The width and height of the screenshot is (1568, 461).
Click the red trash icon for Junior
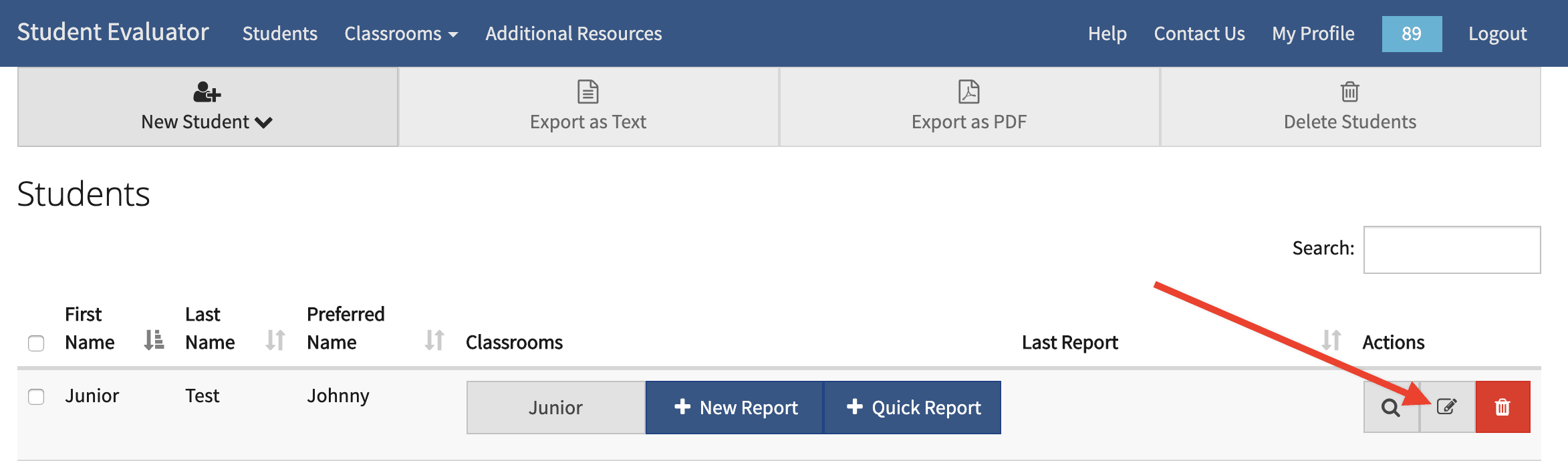[1502, 407]
